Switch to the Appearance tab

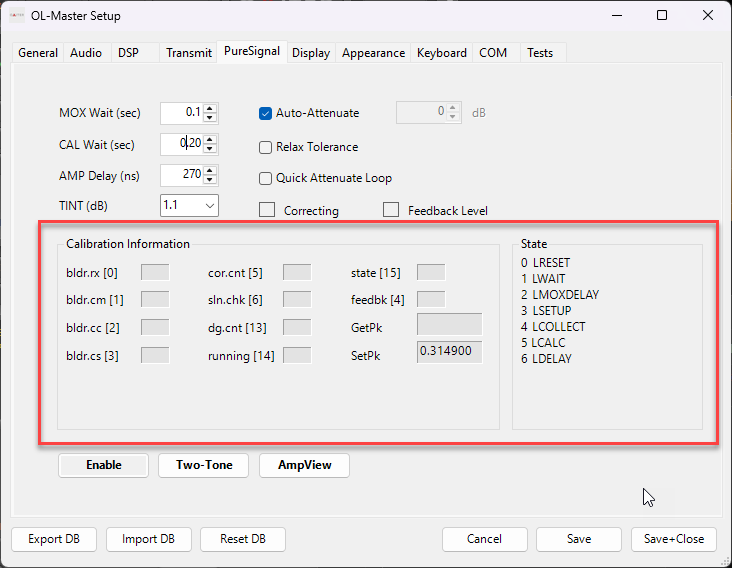pyautogui.click(x=373, y=53)
